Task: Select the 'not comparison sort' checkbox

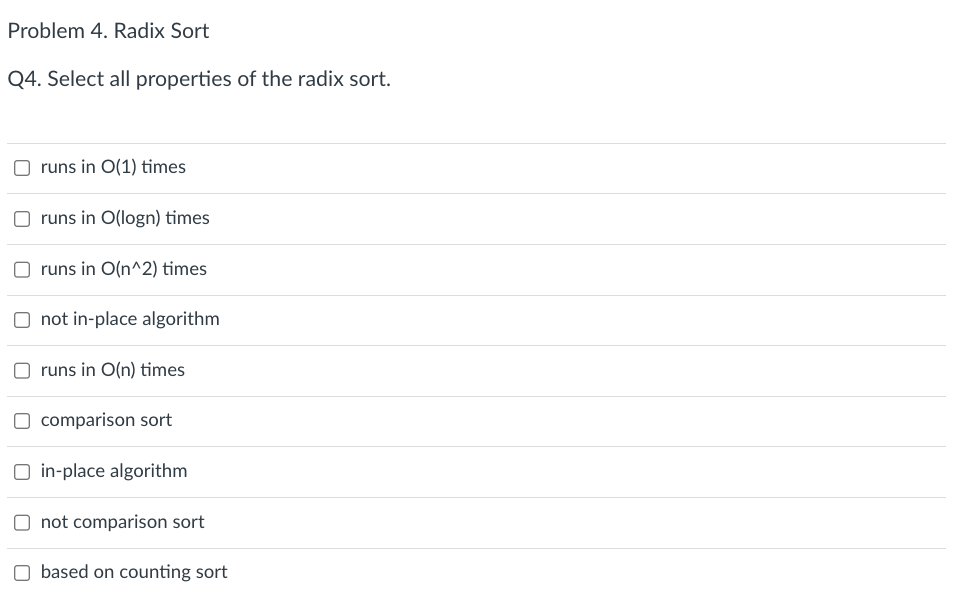Action: pos(22,523)
